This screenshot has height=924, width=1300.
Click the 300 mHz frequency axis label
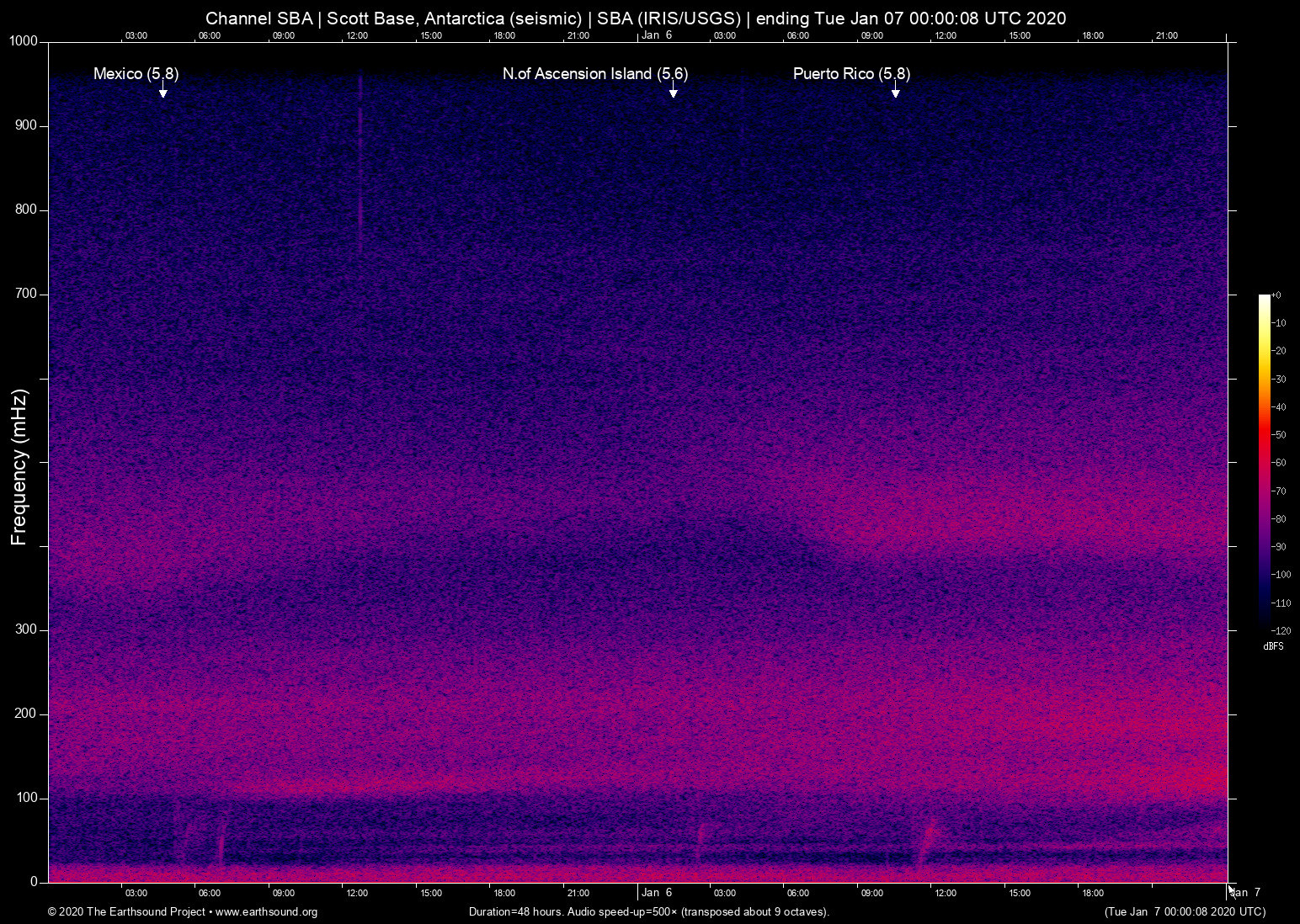click(x=26, y=629)
